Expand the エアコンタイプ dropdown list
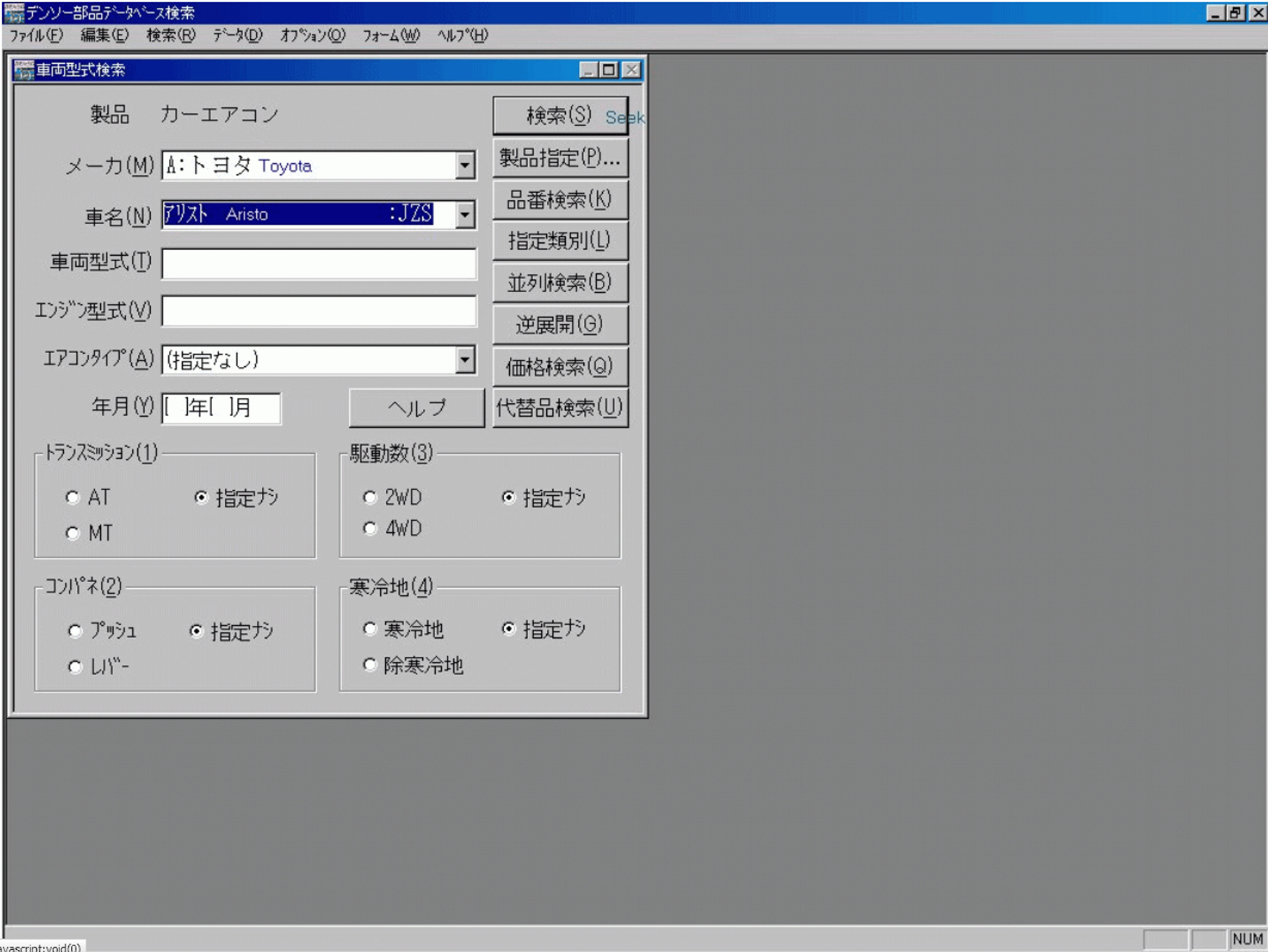The width and height of the screenshot is (1268, 952). tap(465, 360)
